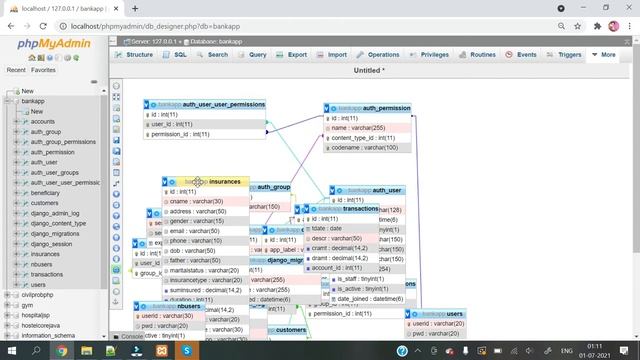Expand the customers table tree node
The width and height of the screenshot is (640, 360).
16,203
